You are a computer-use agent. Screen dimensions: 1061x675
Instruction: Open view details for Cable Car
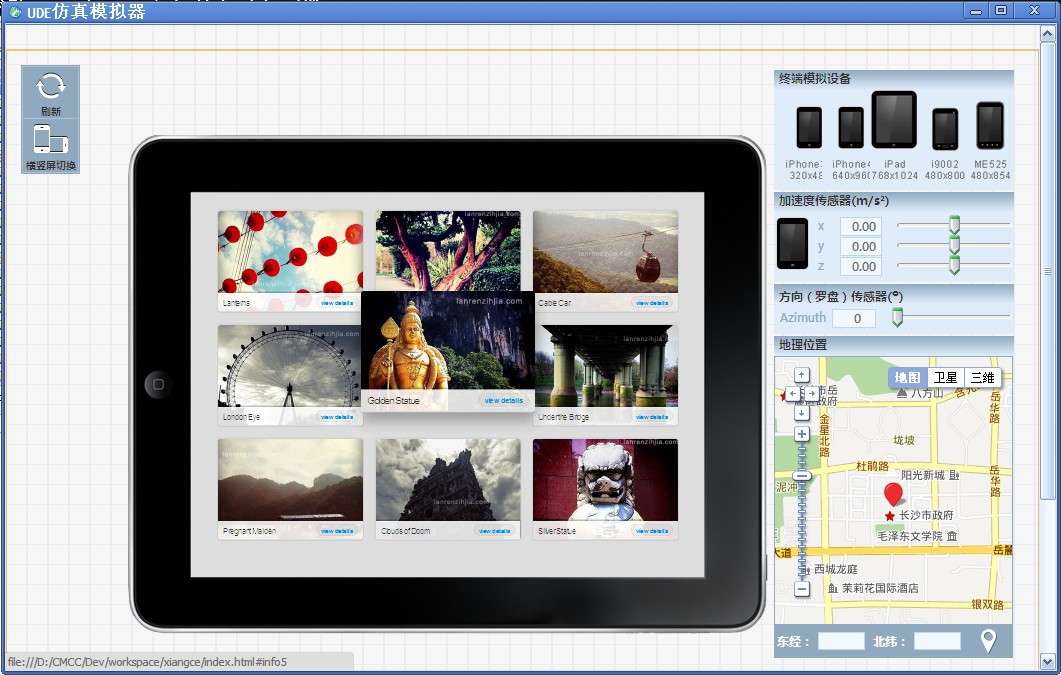pyautogui.click(x=650, y=303)
